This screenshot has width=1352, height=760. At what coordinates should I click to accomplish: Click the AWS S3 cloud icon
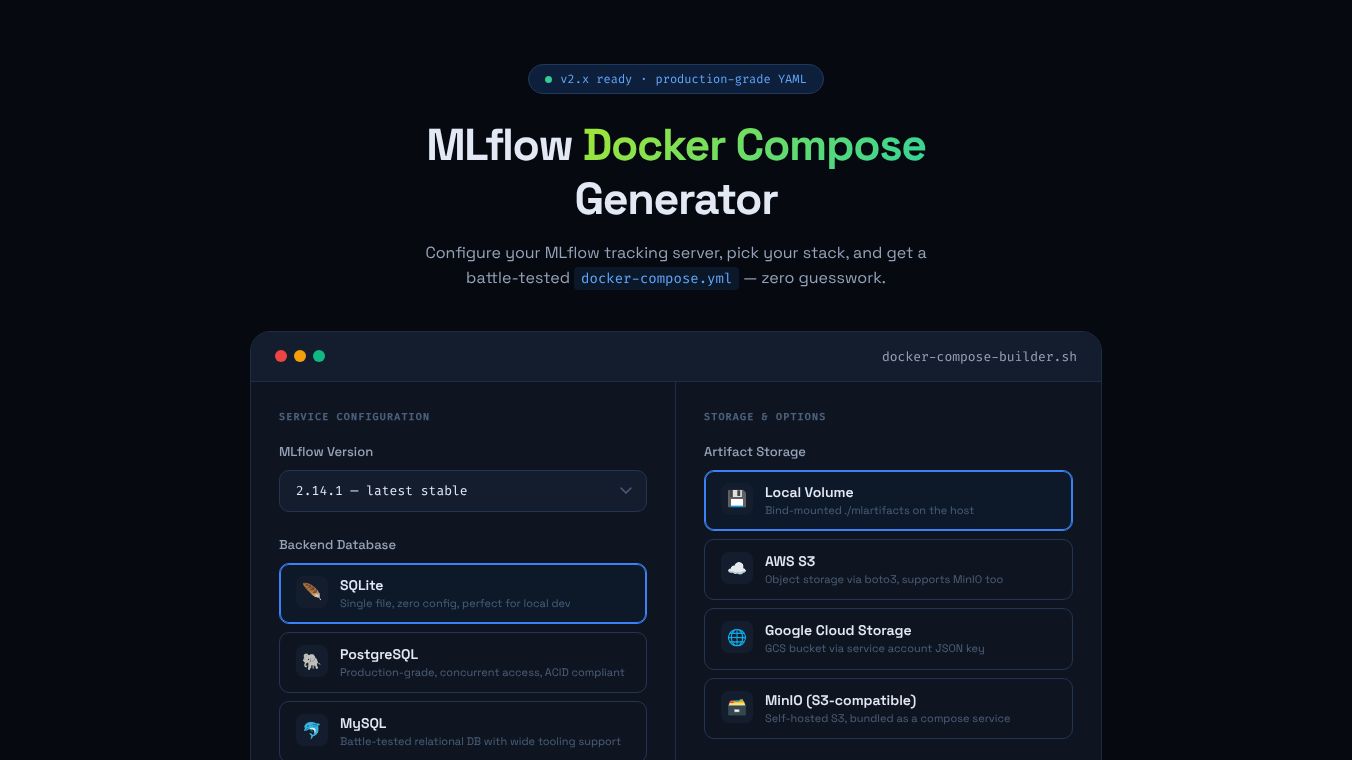coord(737,568)
